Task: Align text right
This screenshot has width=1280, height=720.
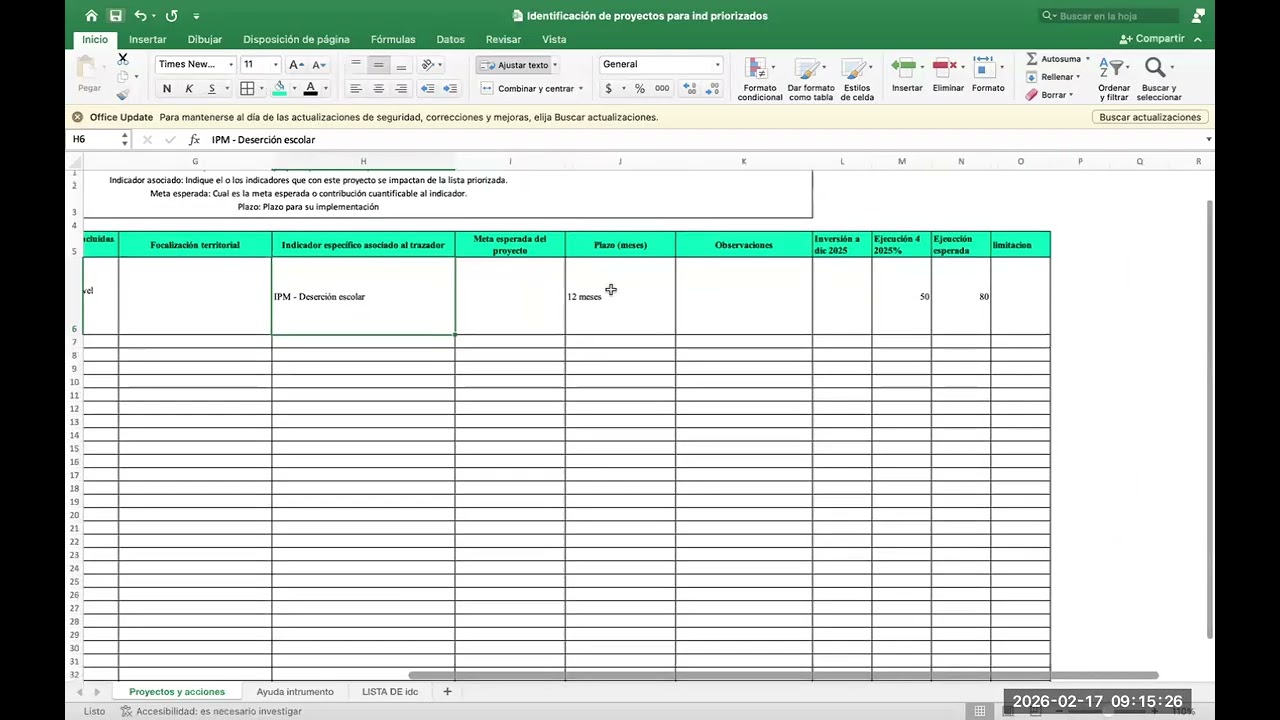Action: [401, 89]
